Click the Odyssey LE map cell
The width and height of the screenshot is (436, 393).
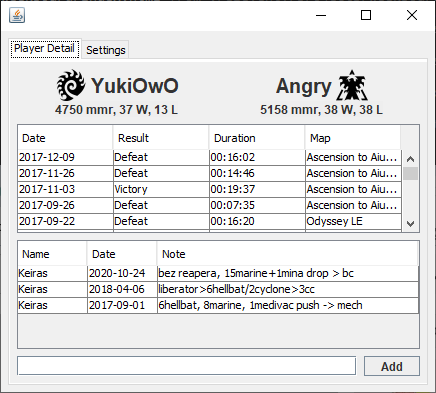coord(353,221)
